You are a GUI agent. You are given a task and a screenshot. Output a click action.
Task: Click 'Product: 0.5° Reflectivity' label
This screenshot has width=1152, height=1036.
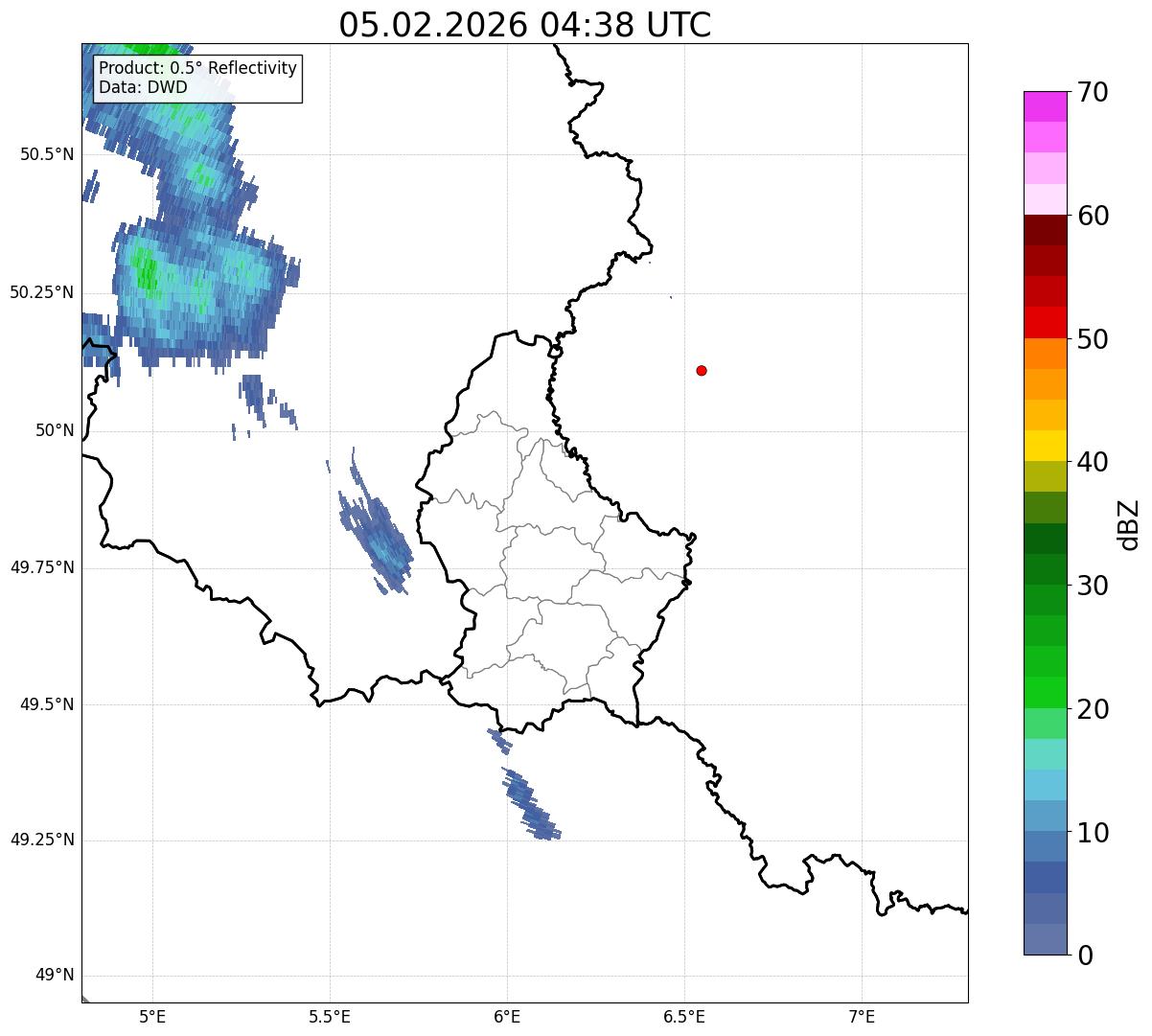point(197,68)
